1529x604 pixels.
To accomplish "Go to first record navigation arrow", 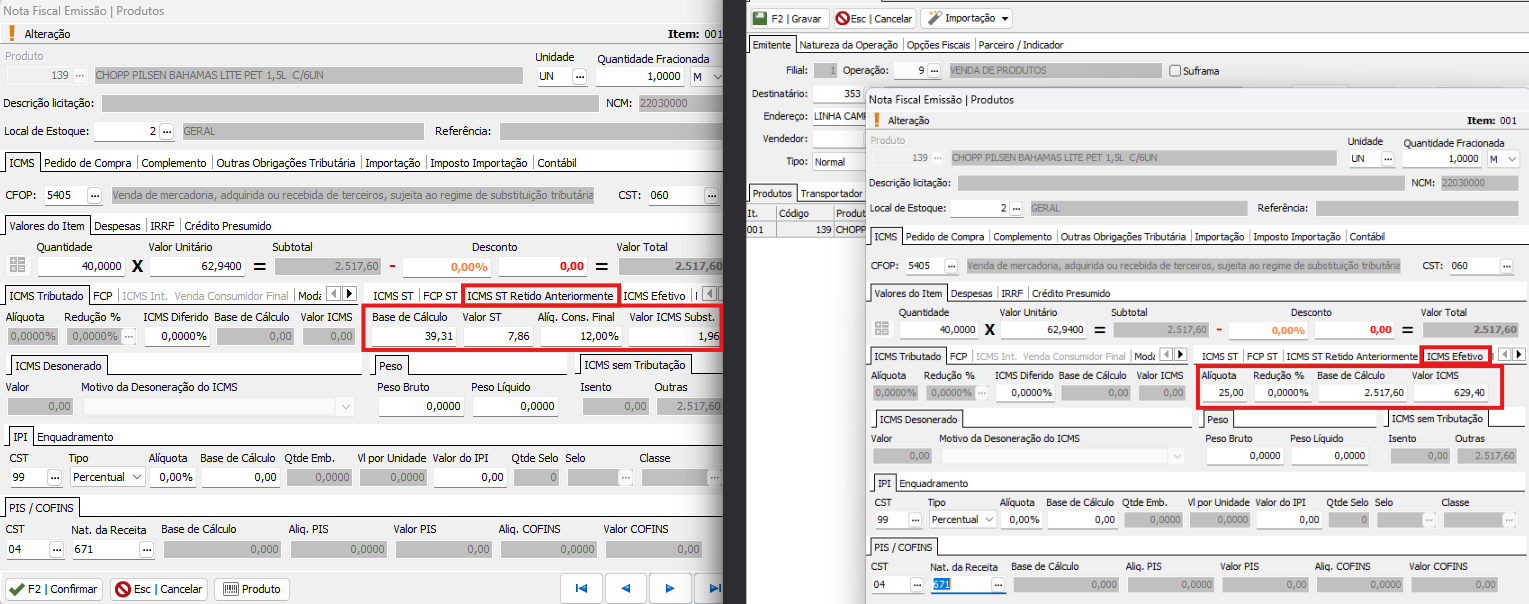I will click(x=580, y=589).
